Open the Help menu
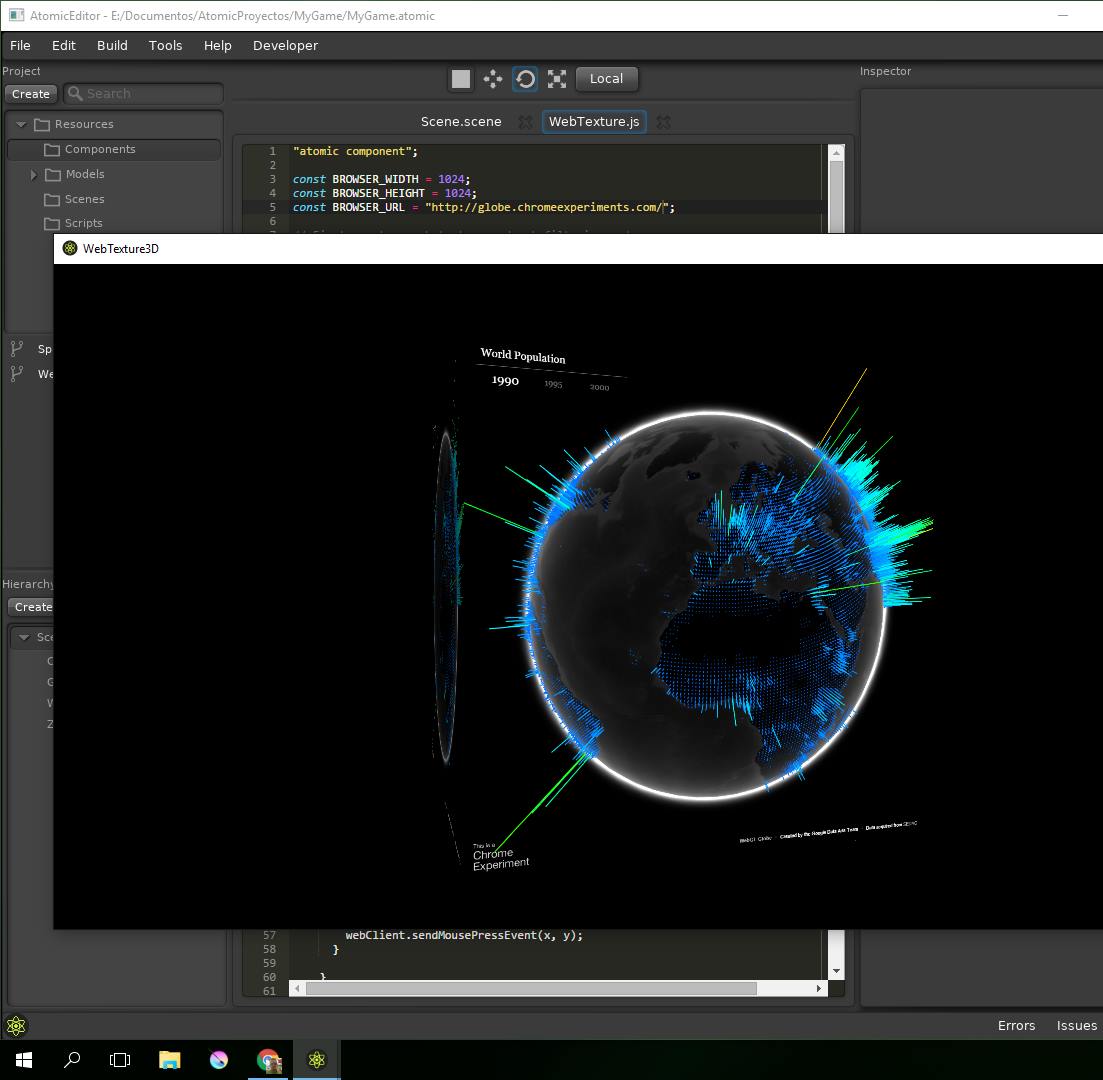The image size is (1103, 1080). coord(217,46)
